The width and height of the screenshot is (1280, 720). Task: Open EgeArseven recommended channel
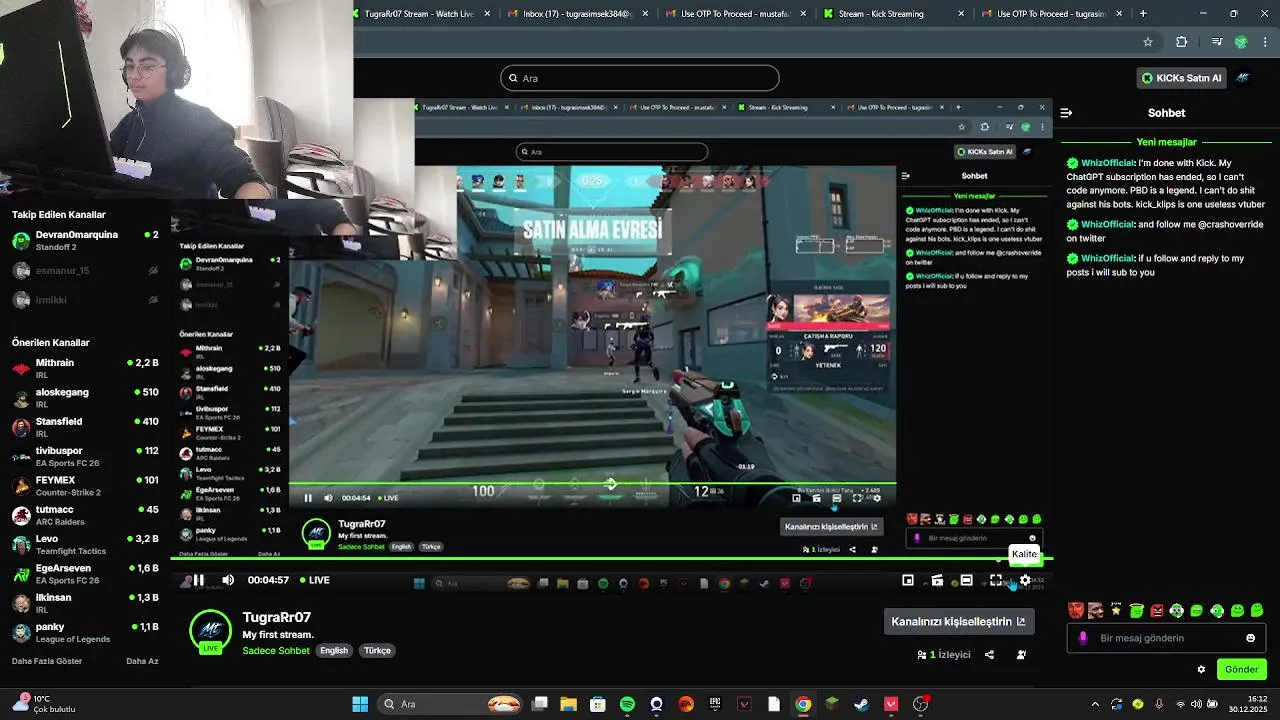pyautogui.click(x=85, y=573)
